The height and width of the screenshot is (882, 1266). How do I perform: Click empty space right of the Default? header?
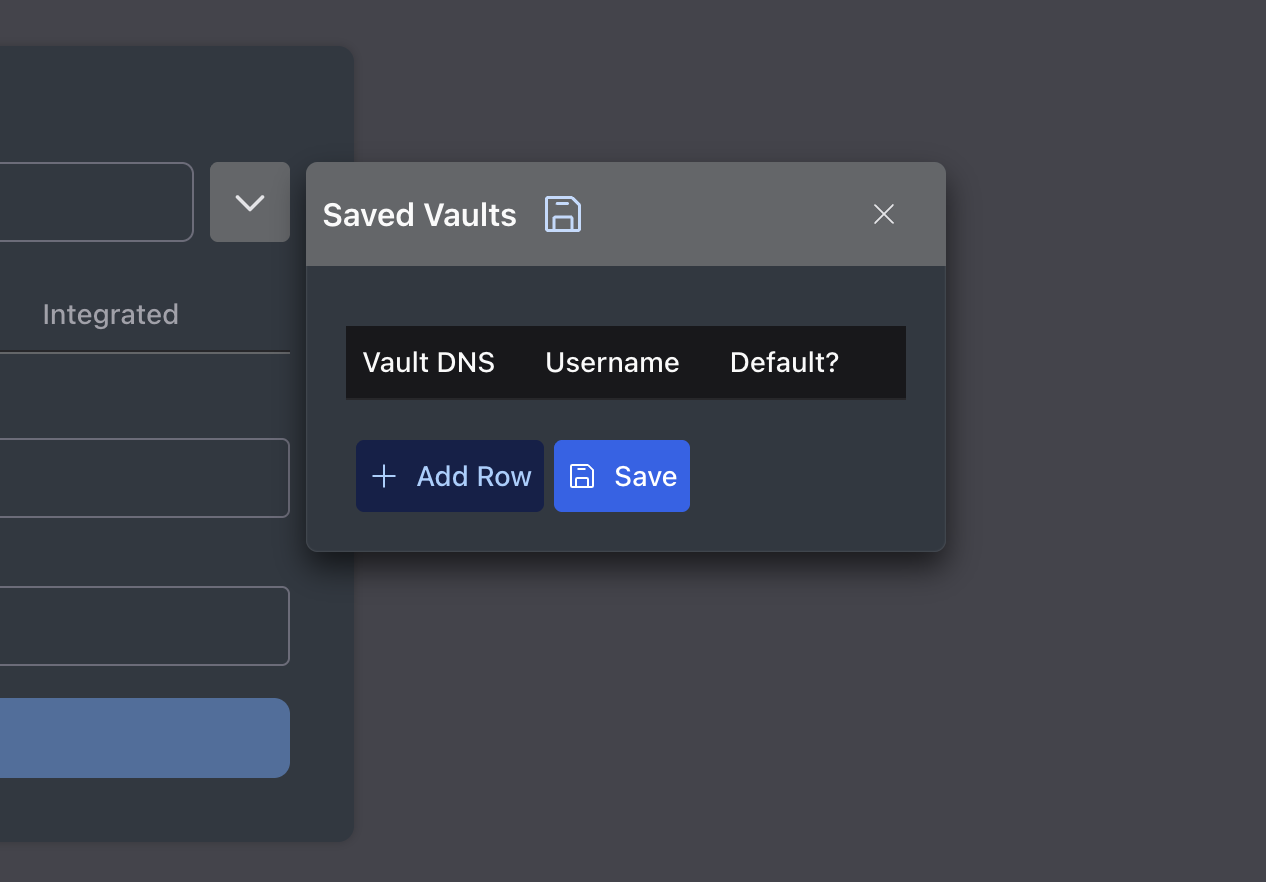point(875,362)
